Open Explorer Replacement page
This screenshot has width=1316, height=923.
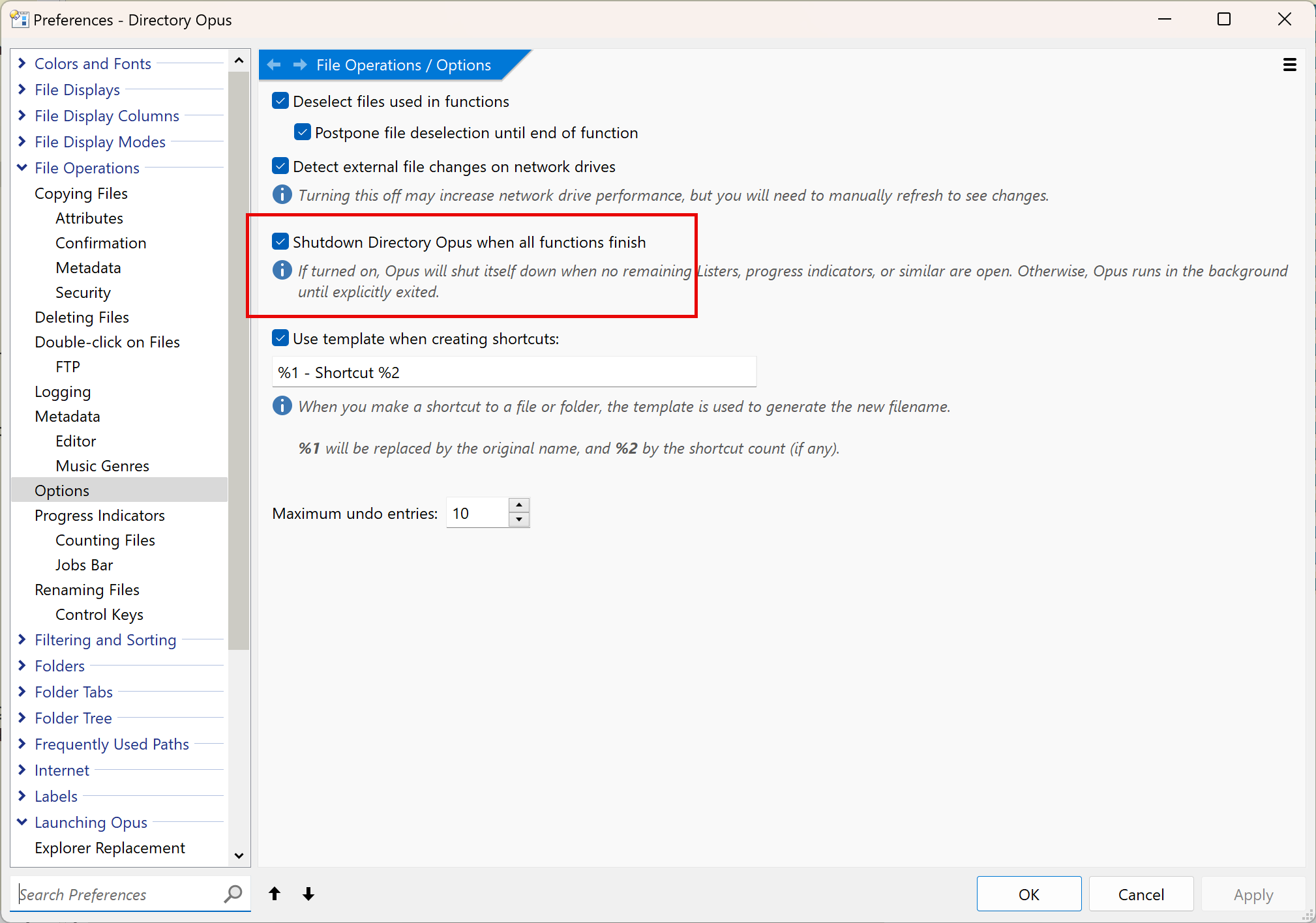110,848
